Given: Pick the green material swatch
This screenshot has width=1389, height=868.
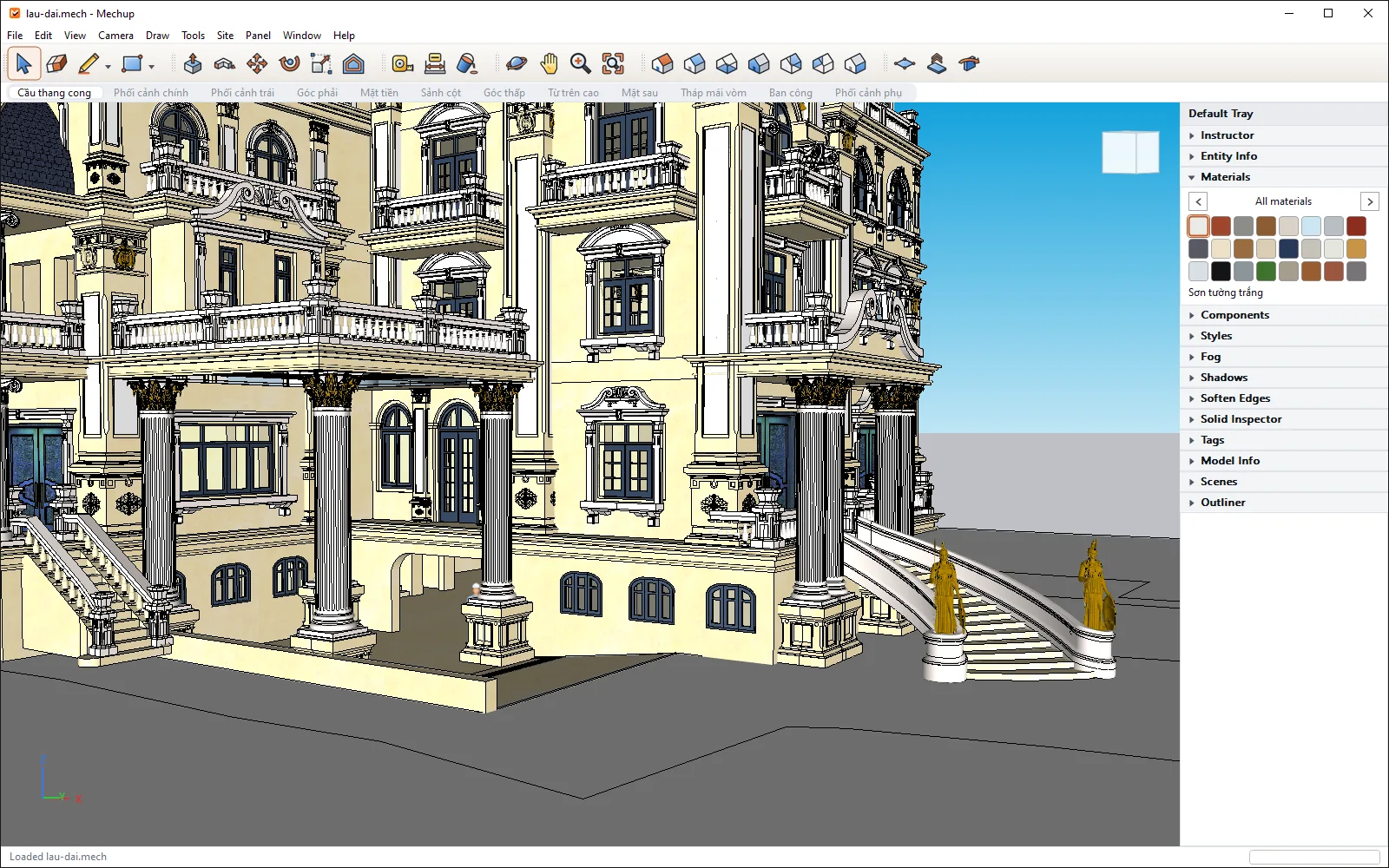Looking at the screenshot, I should coord(1266,272).
